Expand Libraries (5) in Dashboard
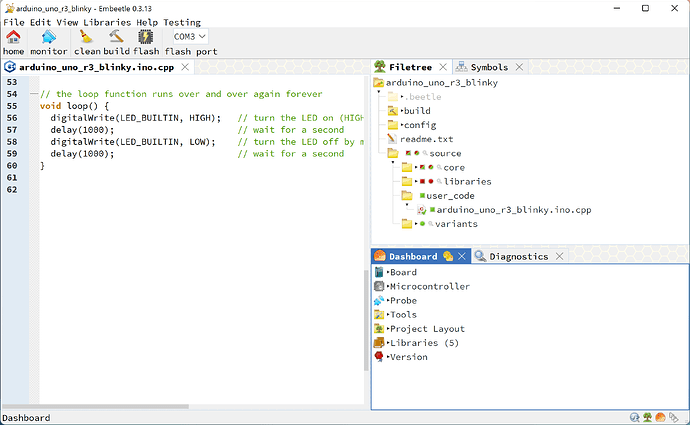 (388, 343)
